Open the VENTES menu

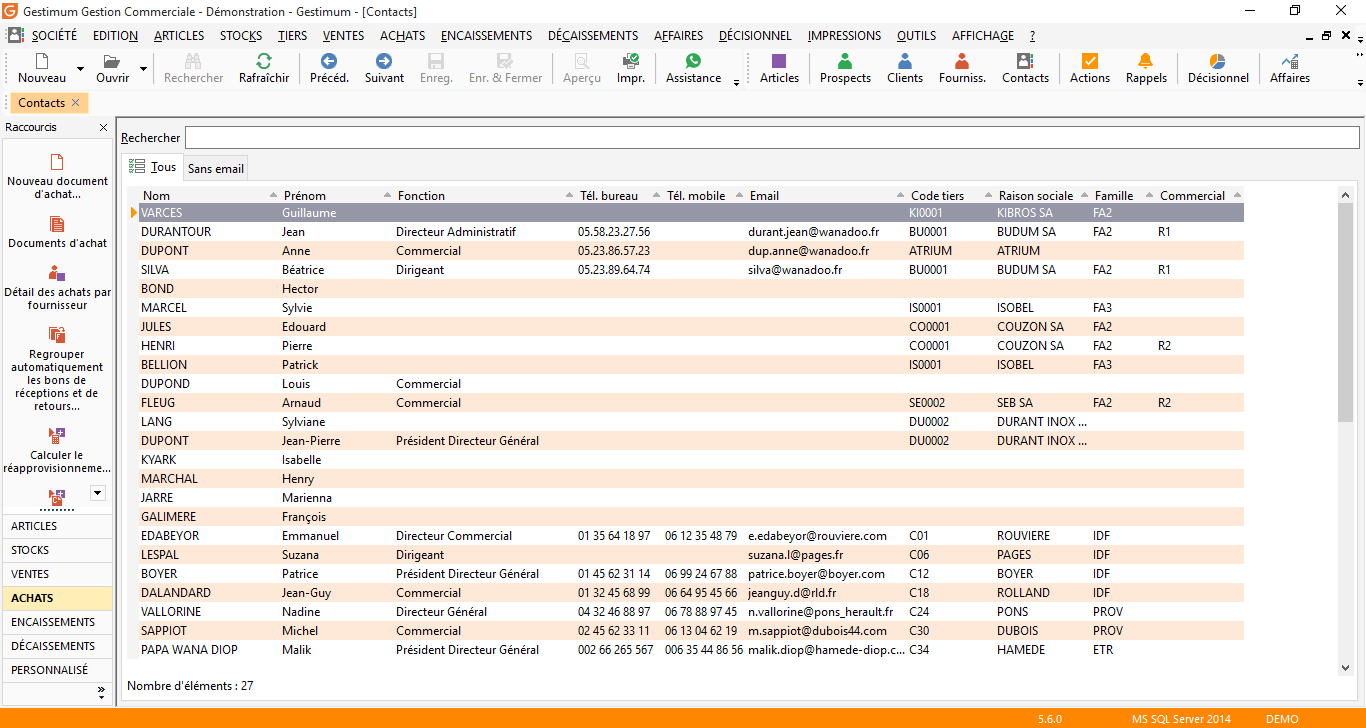point(343,35)
